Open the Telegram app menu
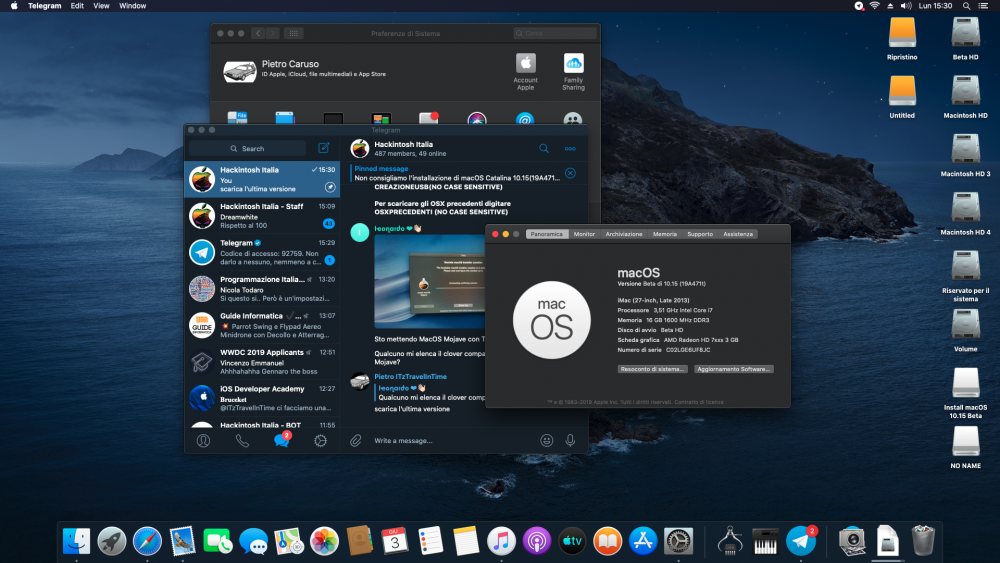Screen dimensions: 1000x563 [45, 6]
